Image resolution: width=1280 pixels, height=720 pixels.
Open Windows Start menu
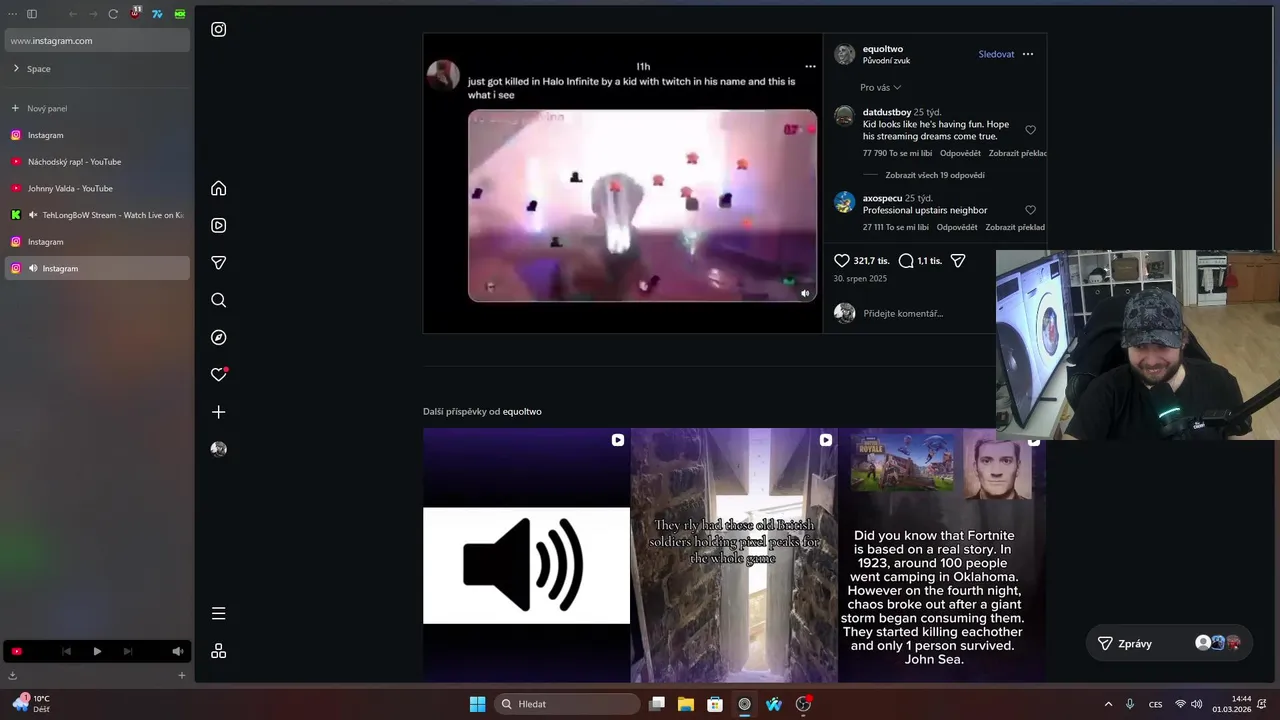[478, 704]
